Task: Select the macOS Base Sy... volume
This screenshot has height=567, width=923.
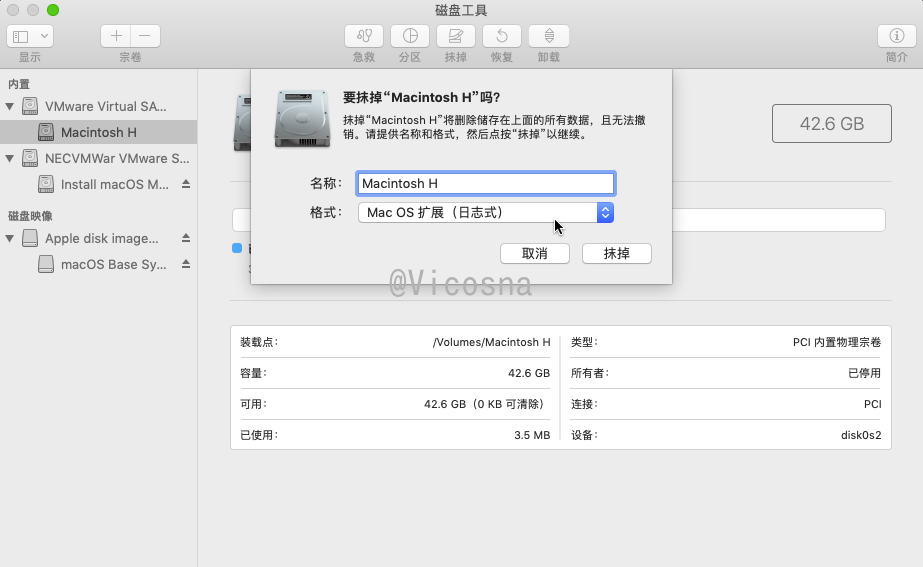Action: [114, 264]
